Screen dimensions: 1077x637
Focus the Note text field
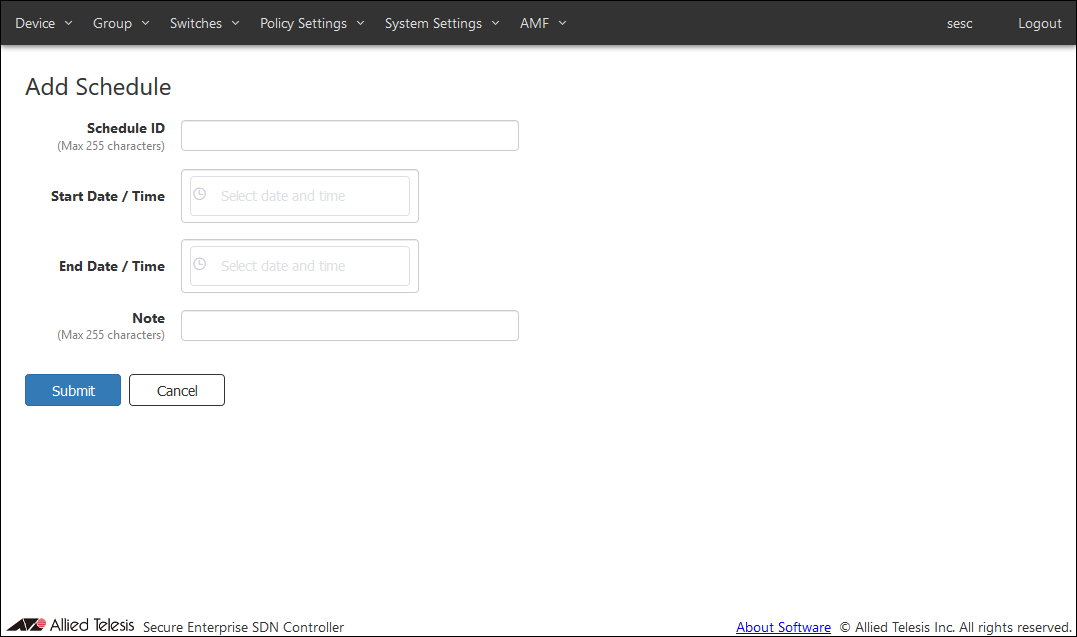click(x=350, y=326)
